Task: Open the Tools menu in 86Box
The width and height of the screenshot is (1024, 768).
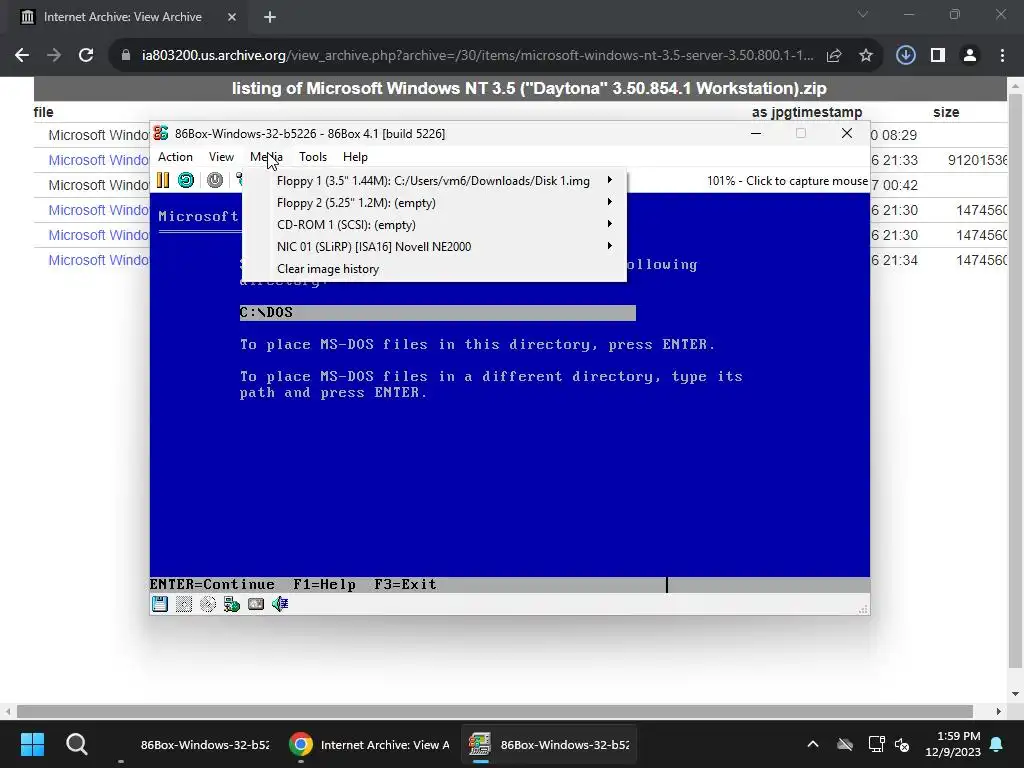Action: coord(313,157)
